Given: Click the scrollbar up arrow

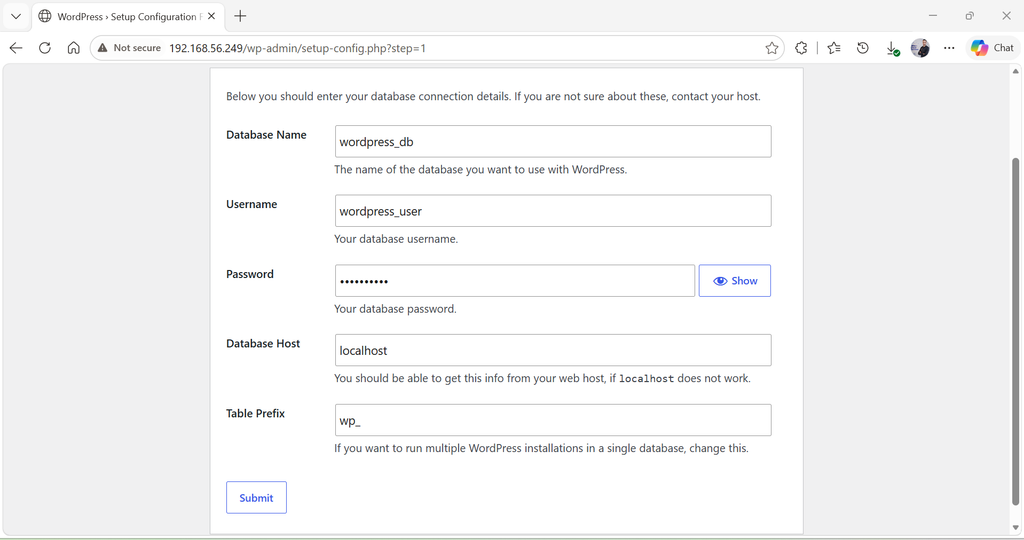Looking at the screenshot, I should [x=1015, y=71].
